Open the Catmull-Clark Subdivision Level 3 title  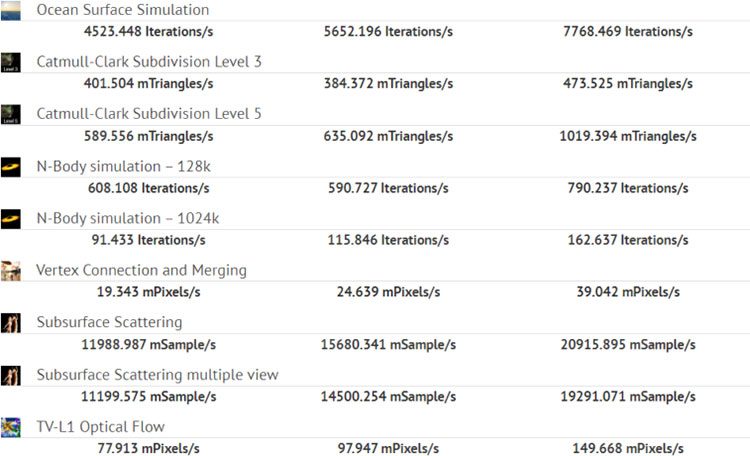(x=149, y=62)
